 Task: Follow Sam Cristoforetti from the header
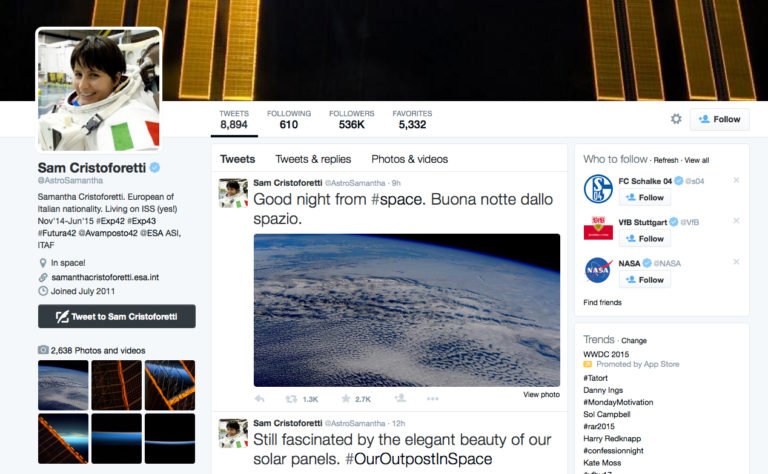720,119
